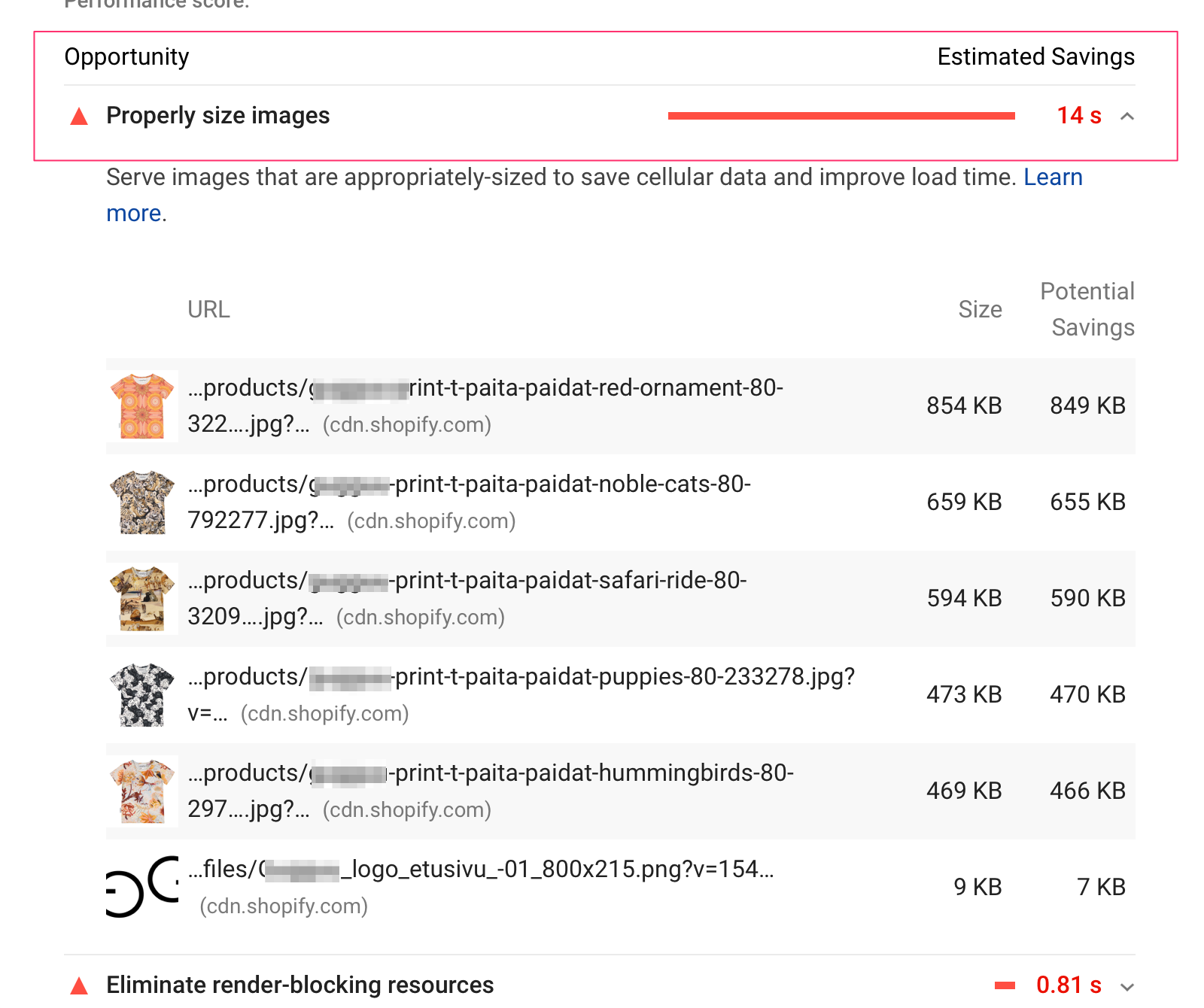1204x1008 pixels.
Task: Click the red triangle beside Eliminate render-blocking resources
Action: point(79,985)
